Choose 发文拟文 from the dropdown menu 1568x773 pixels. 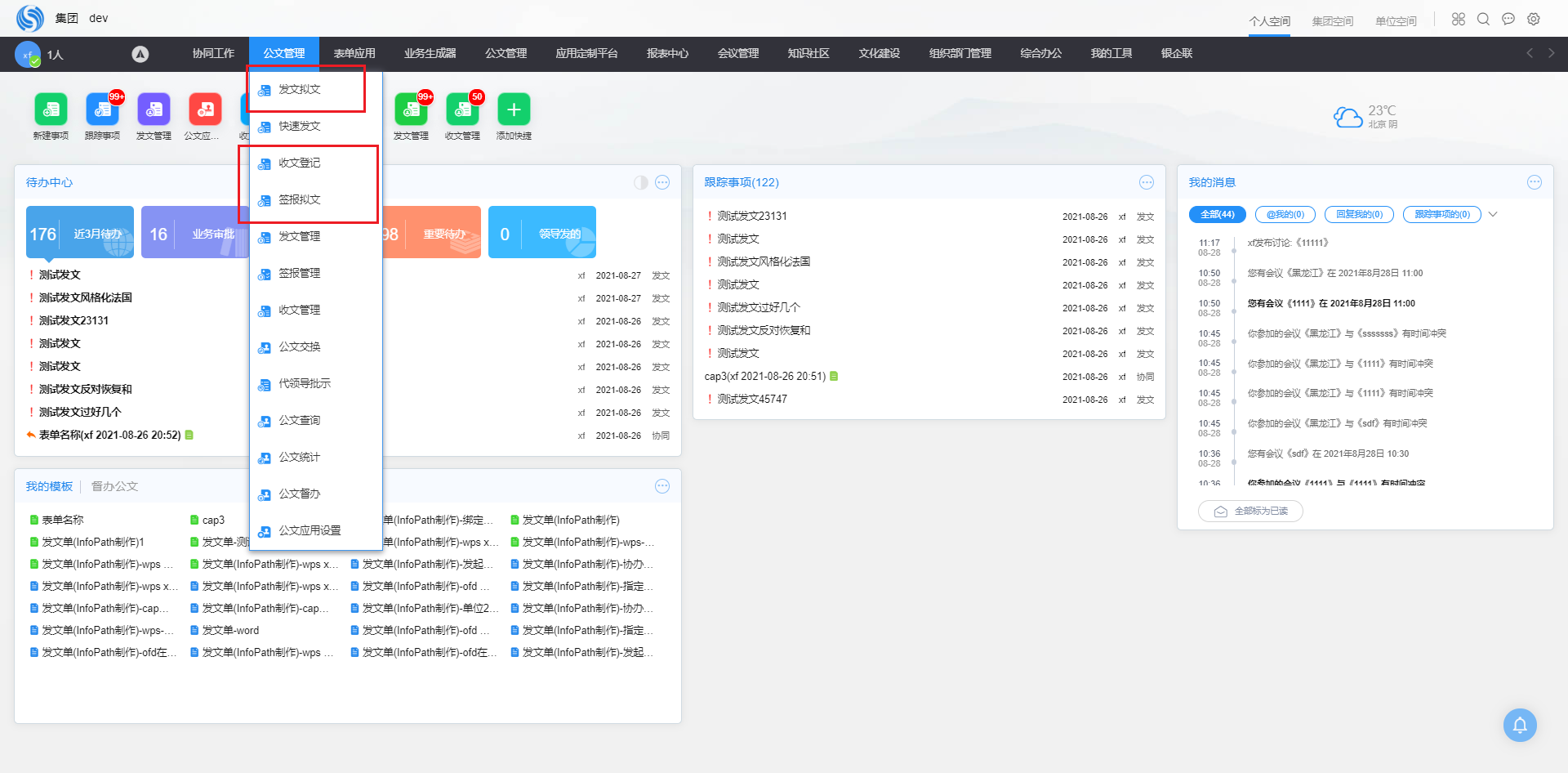tap(300, 89)
